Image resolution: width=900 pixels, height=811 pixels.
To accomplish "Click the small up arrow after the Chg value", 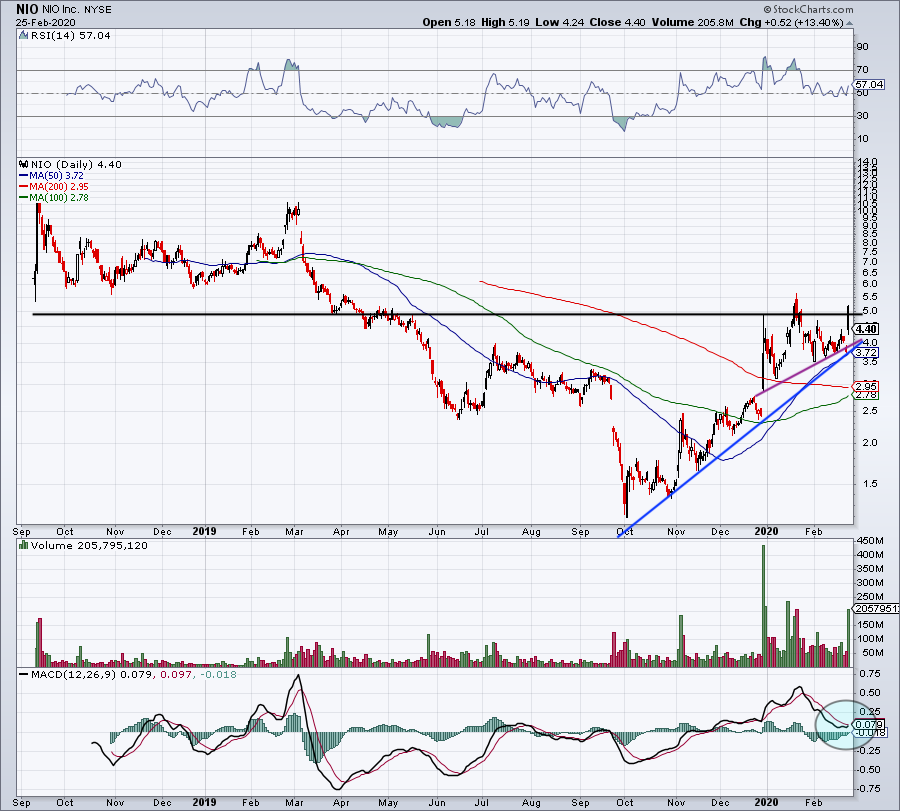I will click(849, 23).
